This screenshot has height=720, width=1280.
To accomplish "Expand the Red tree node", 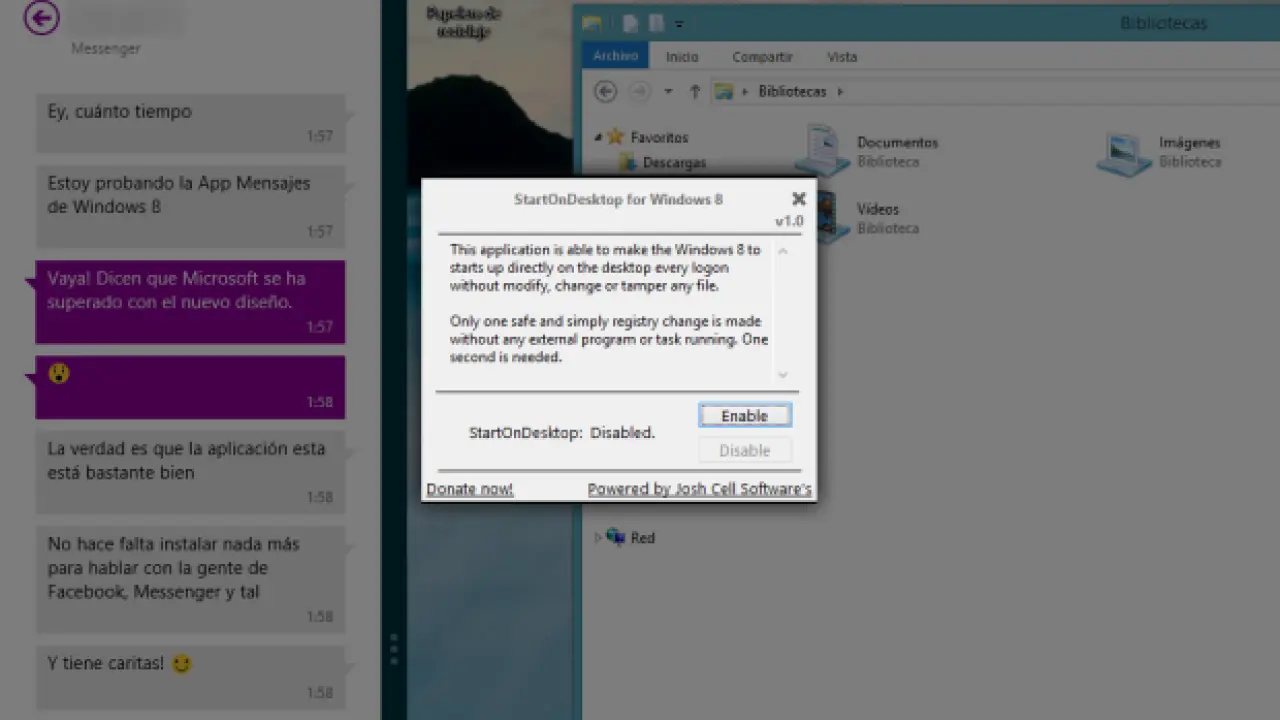I will click(x=599, y=537).
